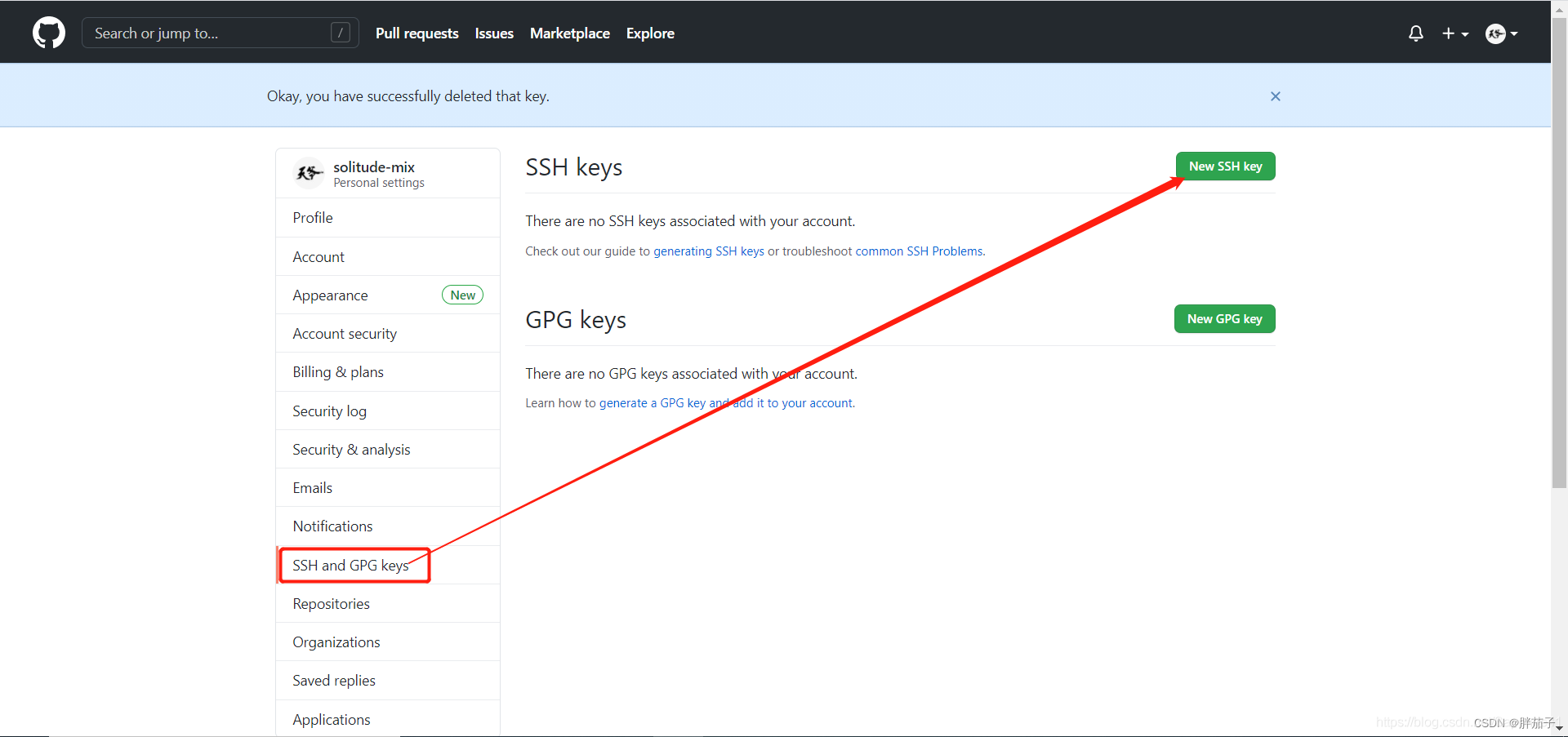This screenshot has height=737, width=1568.
Task: Expand the plus create-new dropdown
Action: 1455,33
